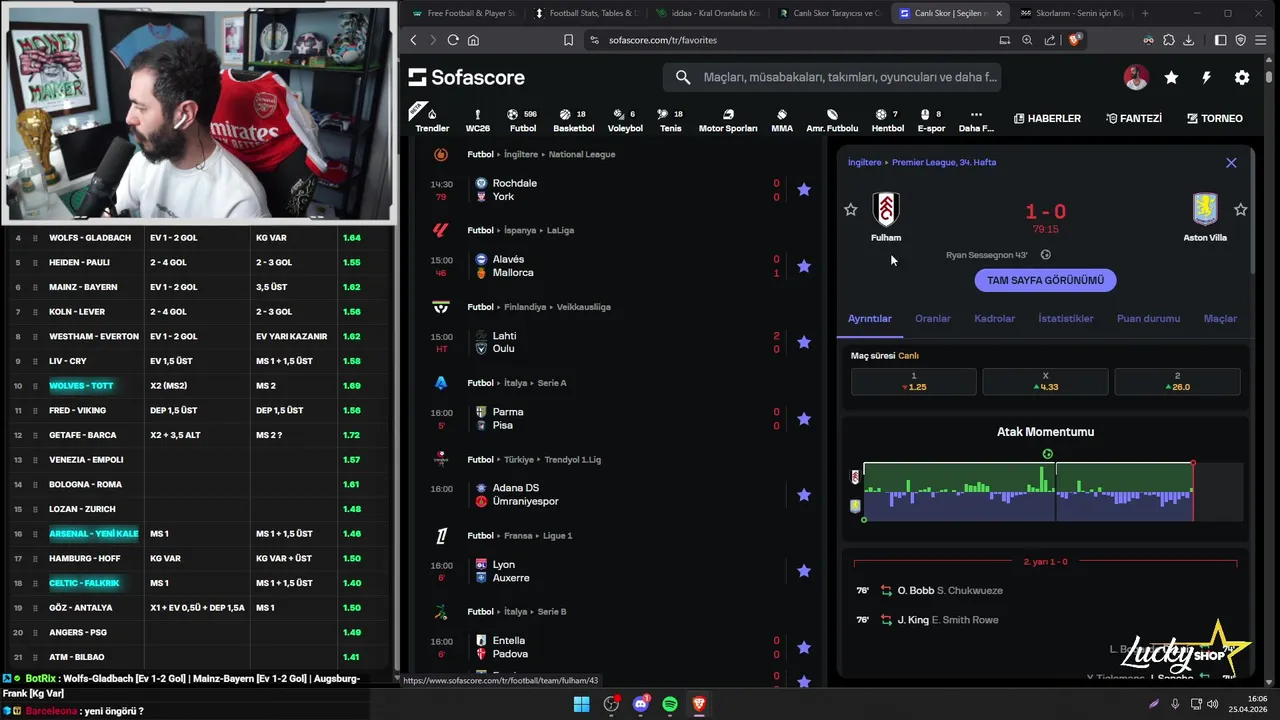The image size is (1280, 720).
Task: Switch to the Oranlar tab
Action: pos(933,318)
